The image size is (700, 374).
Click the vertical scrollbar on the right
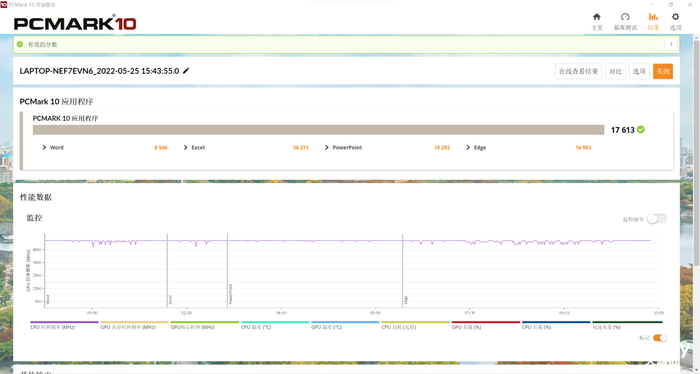coord(696,152)
